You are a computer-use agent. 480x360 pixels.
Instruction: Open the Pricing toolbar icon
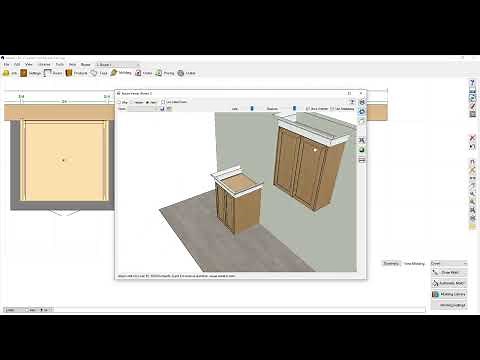point(159,73)
